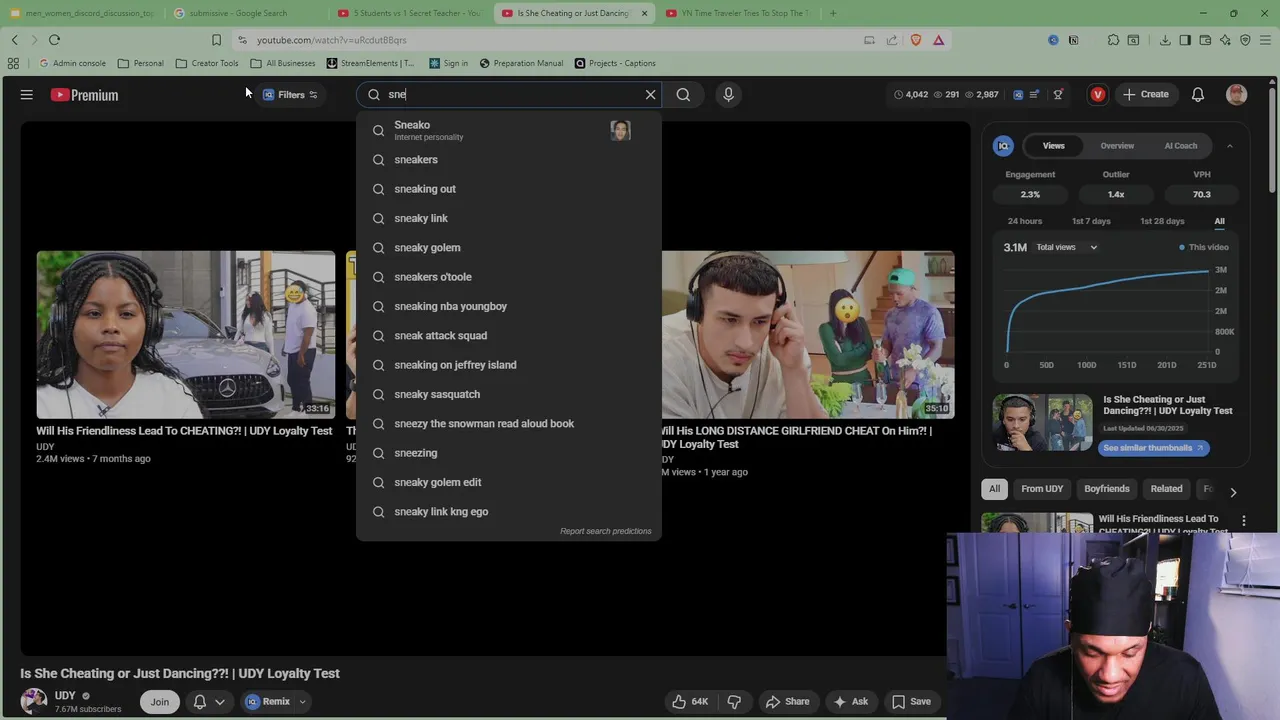Select the From UDY chip
Viewport: 1280px width, 720px height.
1042,489
